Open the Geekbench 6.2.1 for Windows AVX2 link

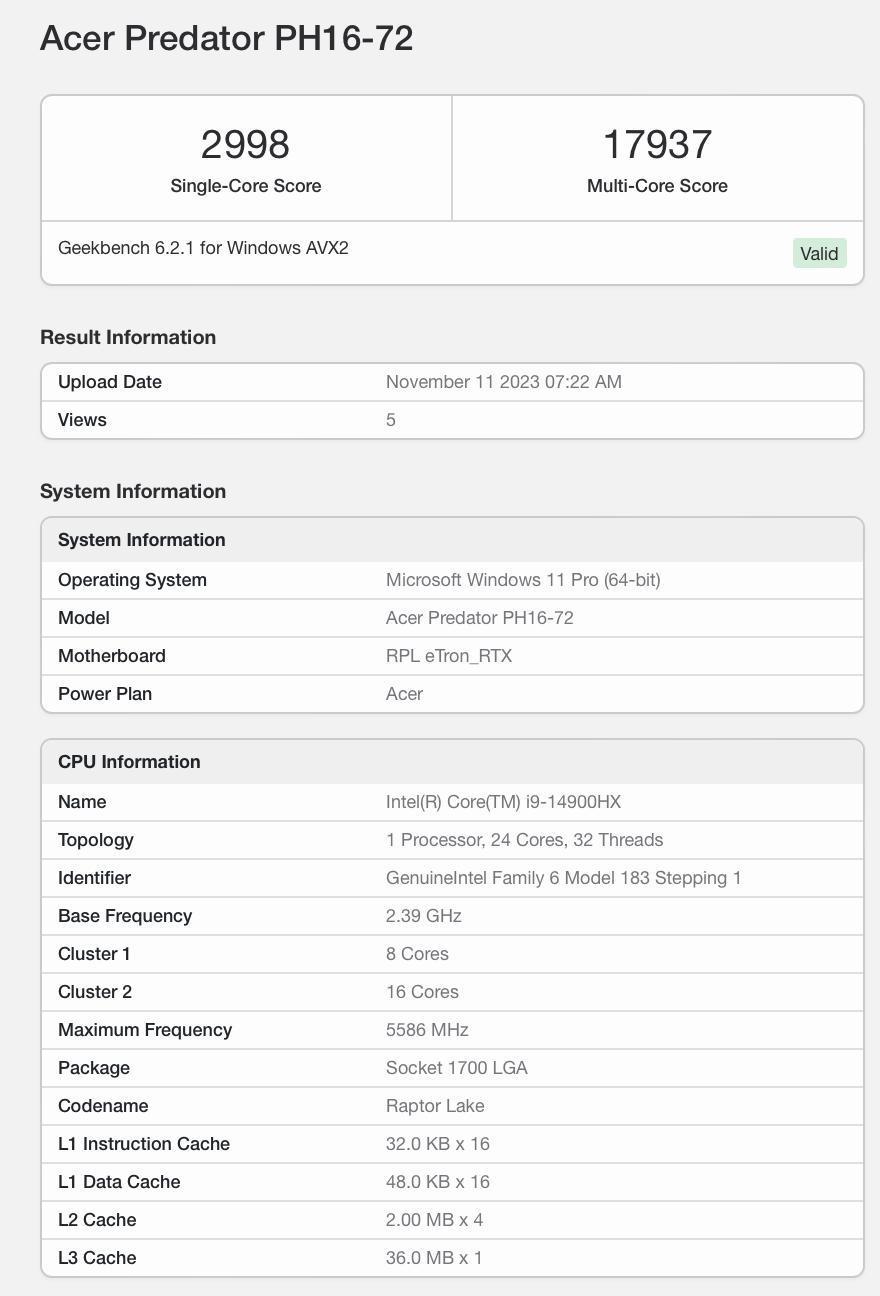[x=205, y=247]
